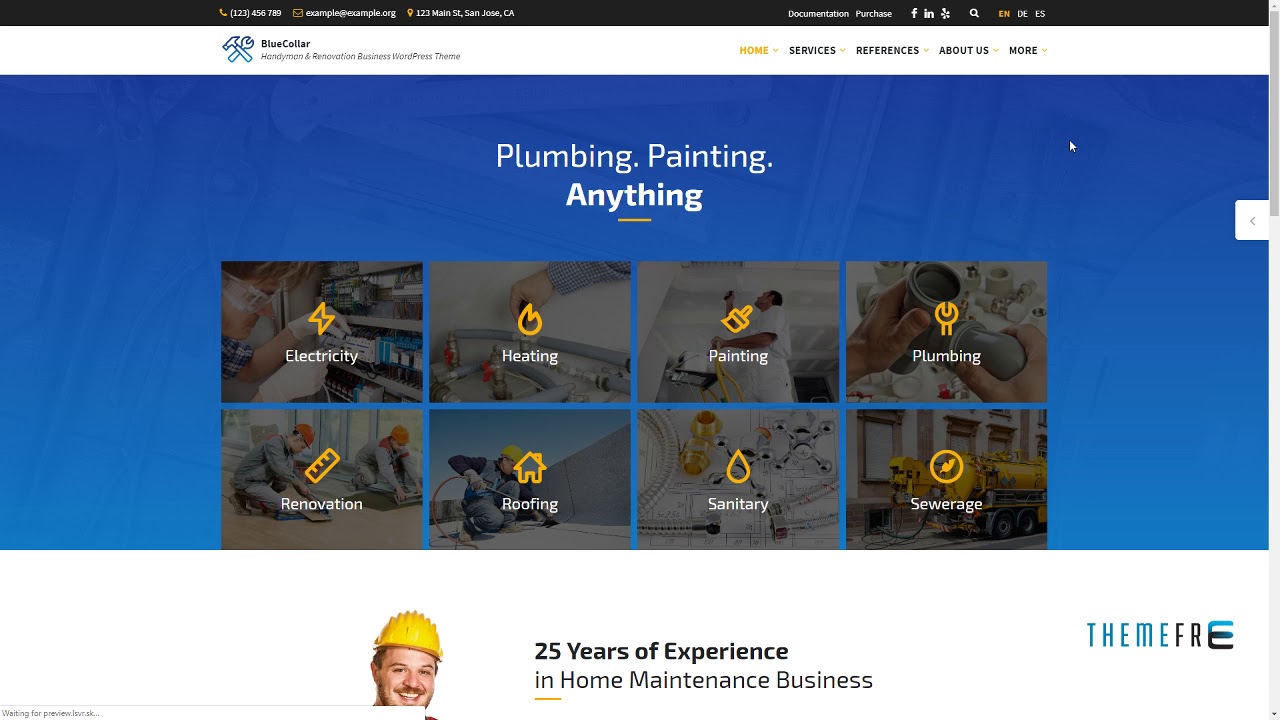1280x720 pixels.
Task: Select the Painting brush service tile
Action: [738, 332]
